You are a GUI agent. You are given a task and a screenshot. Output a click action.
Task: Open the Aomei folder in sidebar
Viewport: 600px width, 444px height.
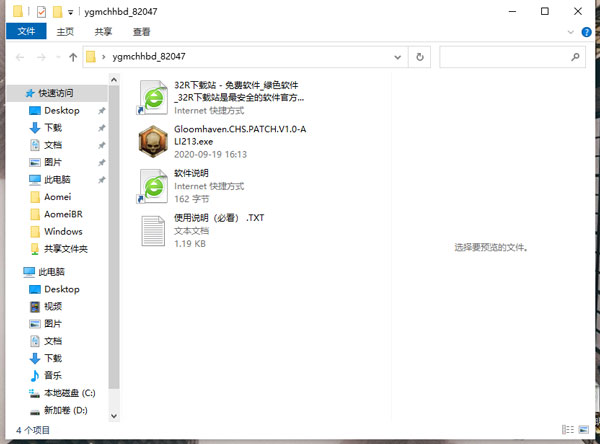pyautogui.click(x=58, y=197)
